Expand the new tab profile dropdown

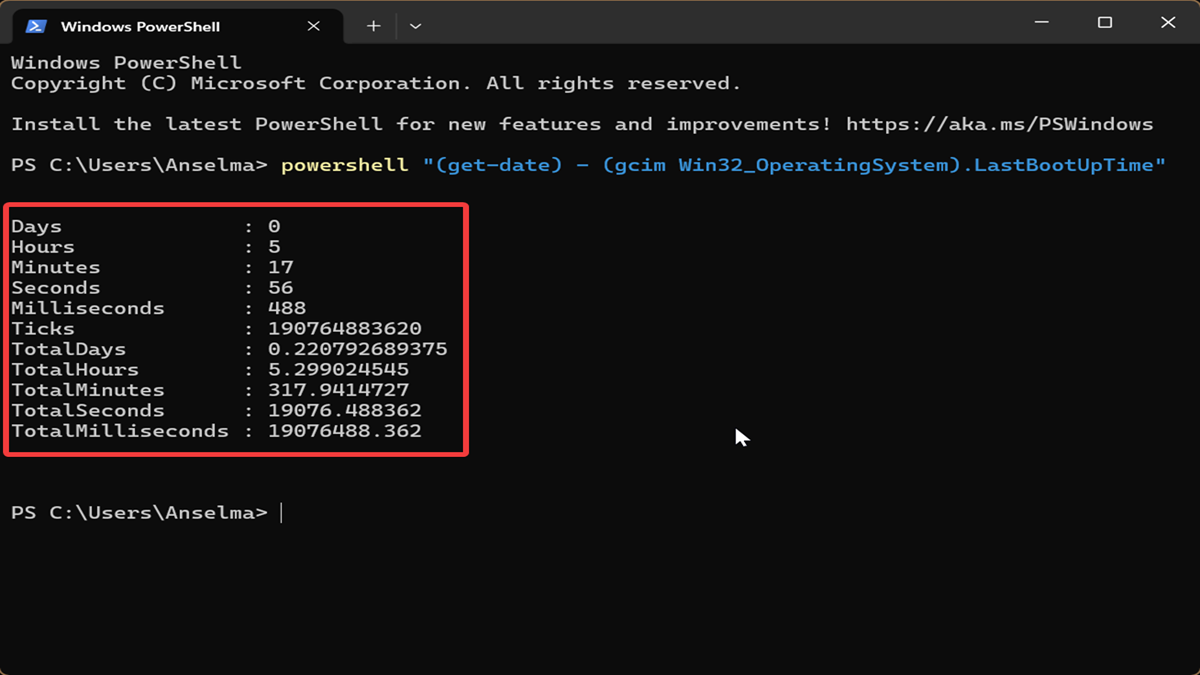click(416, 26)
